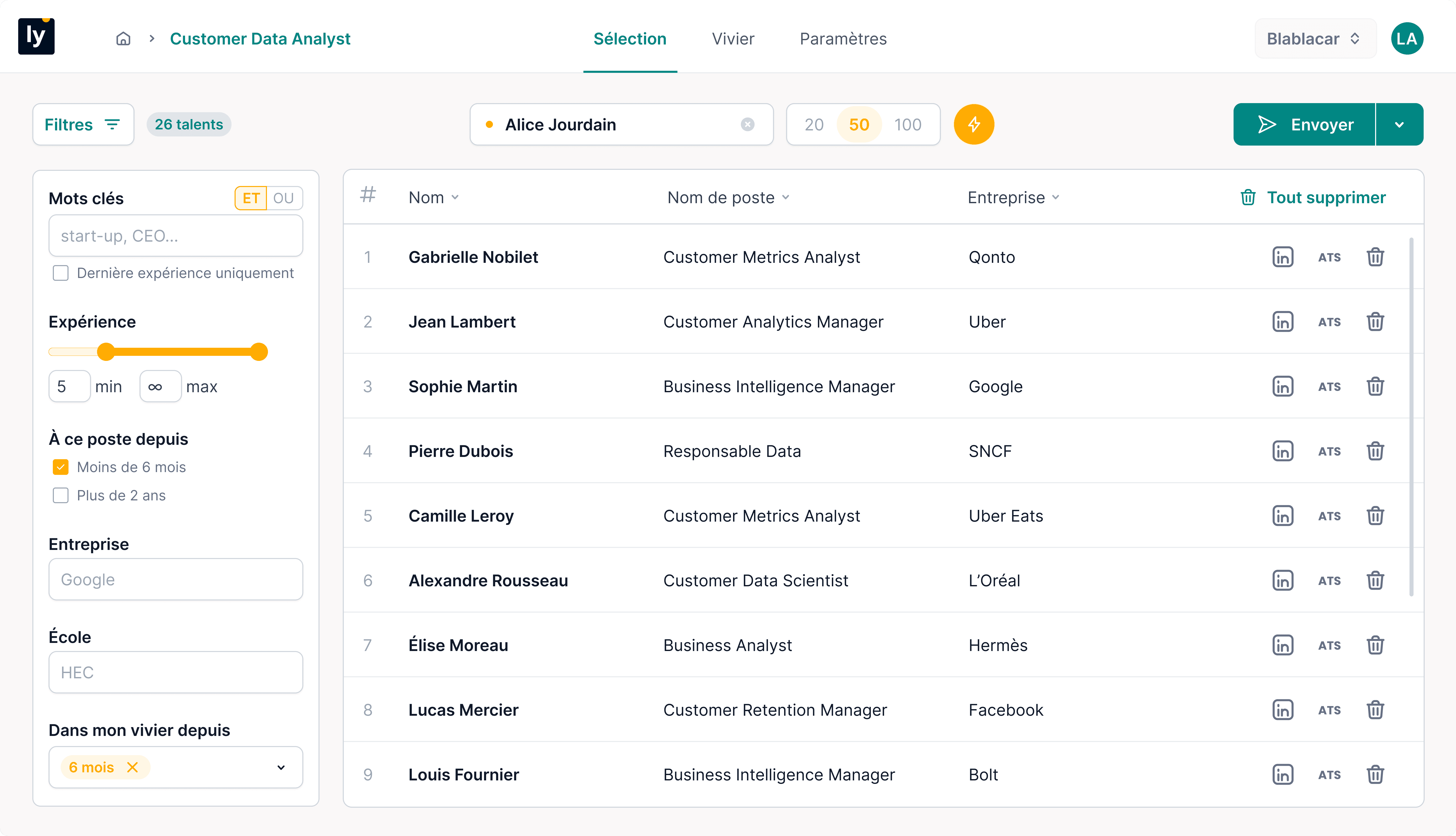
Task: Open the LA user avatar menu
Action: click(1407, 38)
